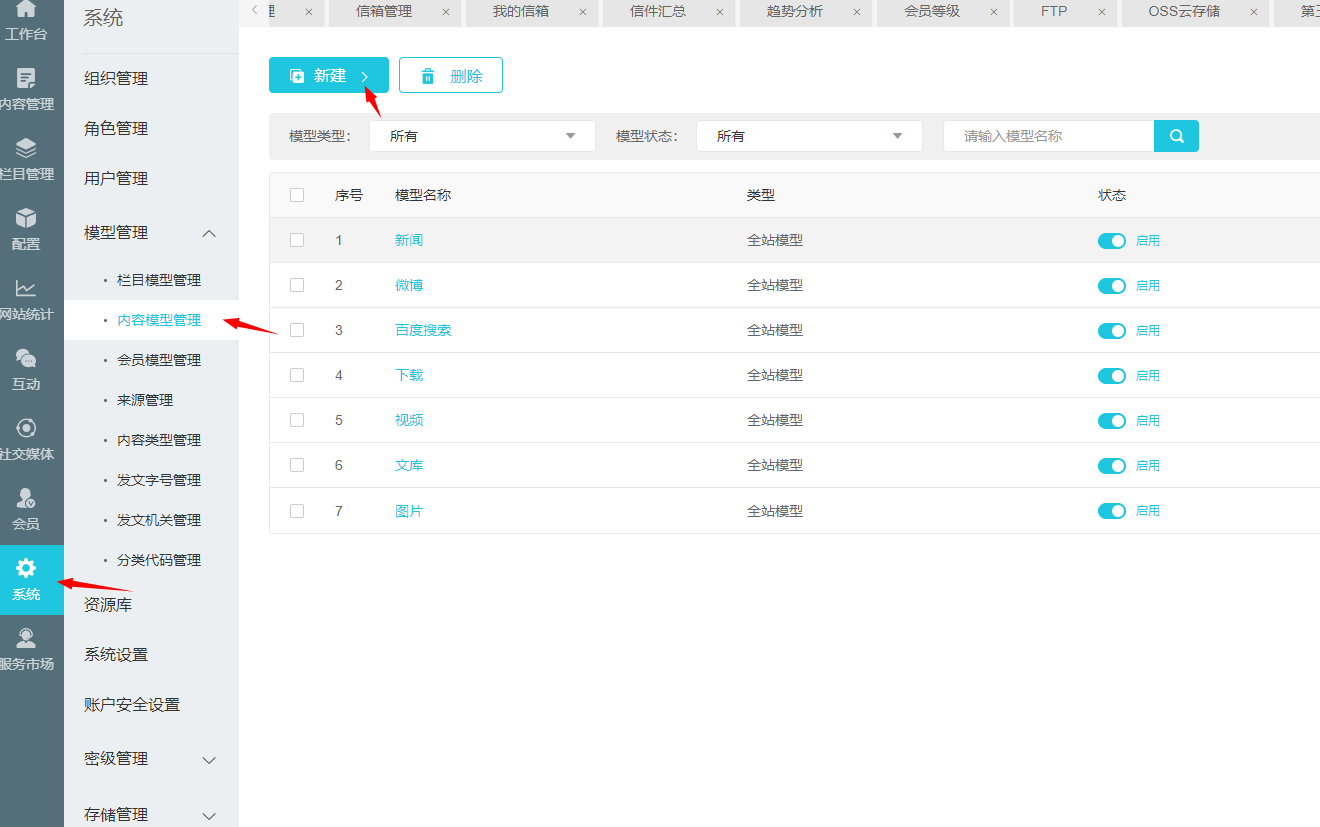Click the search magnifier button
The width and height of the screenshot is (1320, 827).
1176,136
